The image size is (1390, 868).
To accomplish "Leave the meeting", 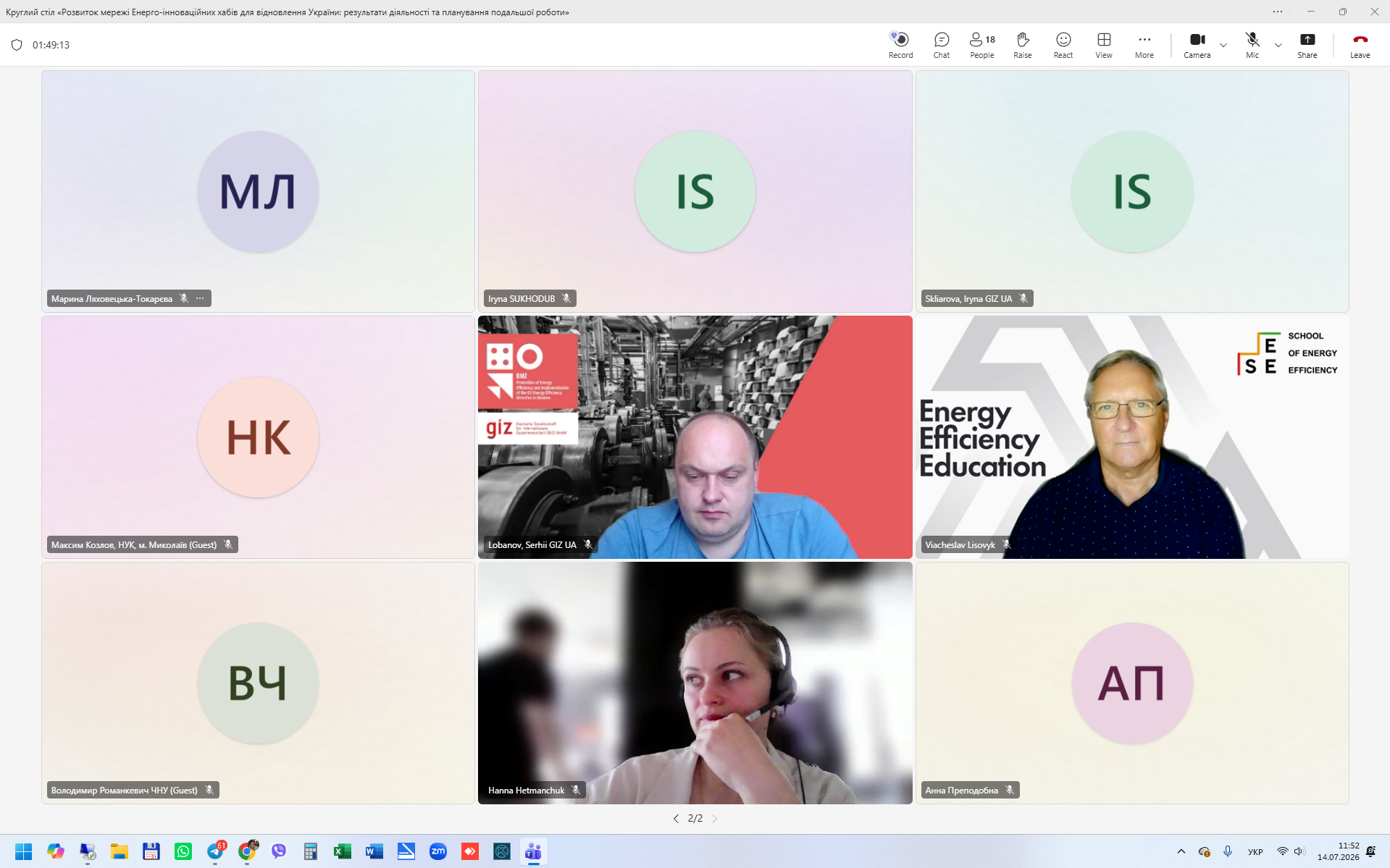I will [x=1360, y=45].
